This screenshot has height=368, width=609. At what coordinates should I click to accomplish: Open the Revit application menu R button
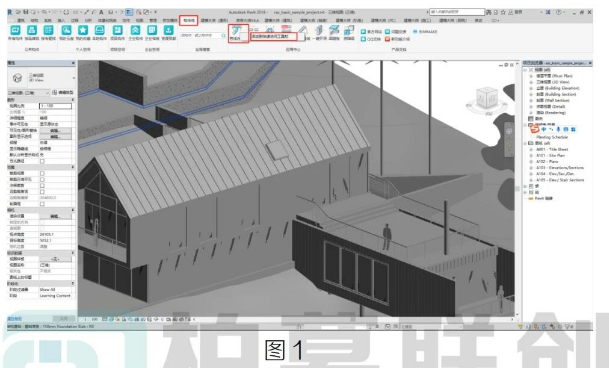coord(10,12)
